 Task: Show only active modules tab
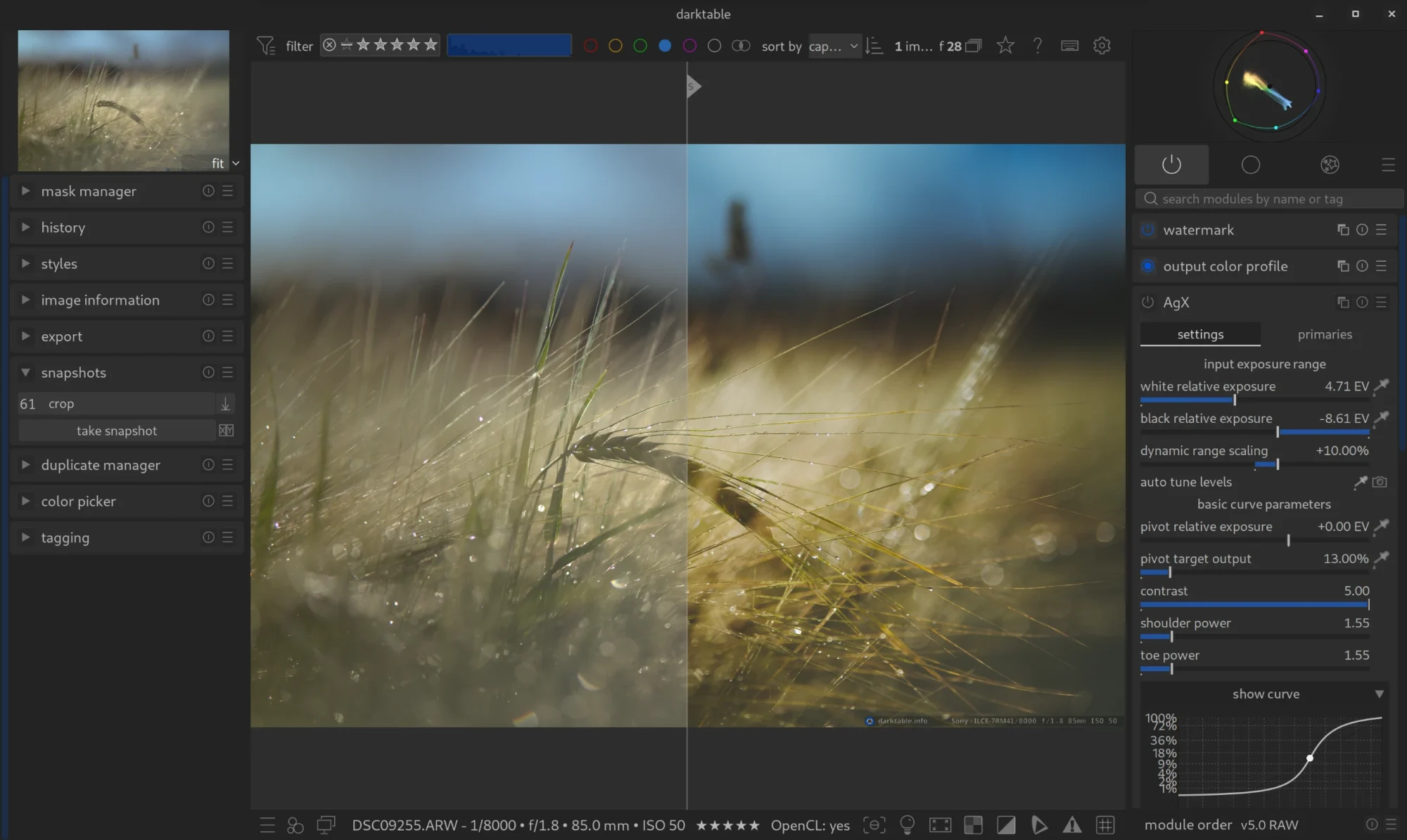(x=1171, y=165)
